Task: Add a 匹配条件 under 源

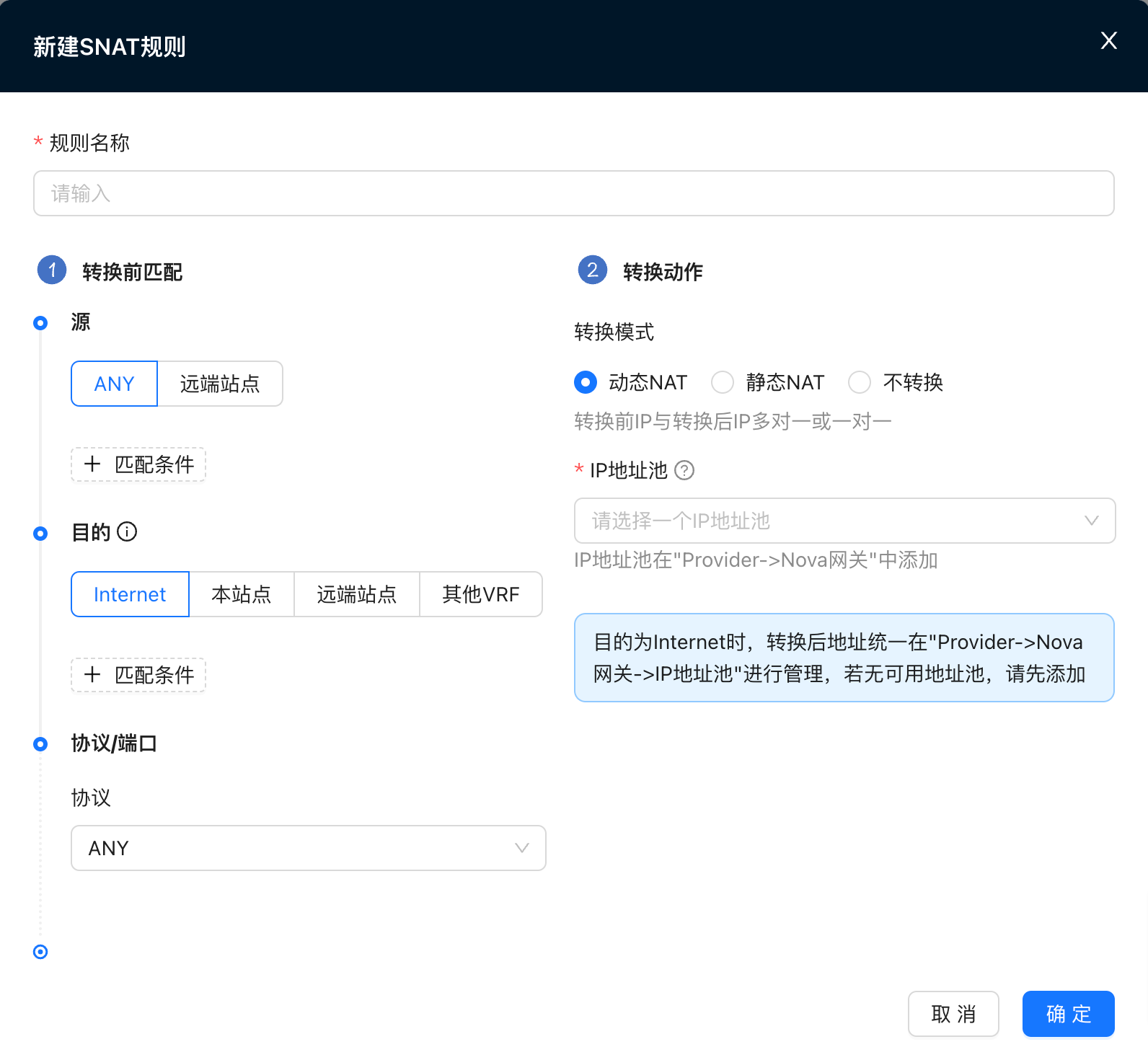Action: [138, 464]
